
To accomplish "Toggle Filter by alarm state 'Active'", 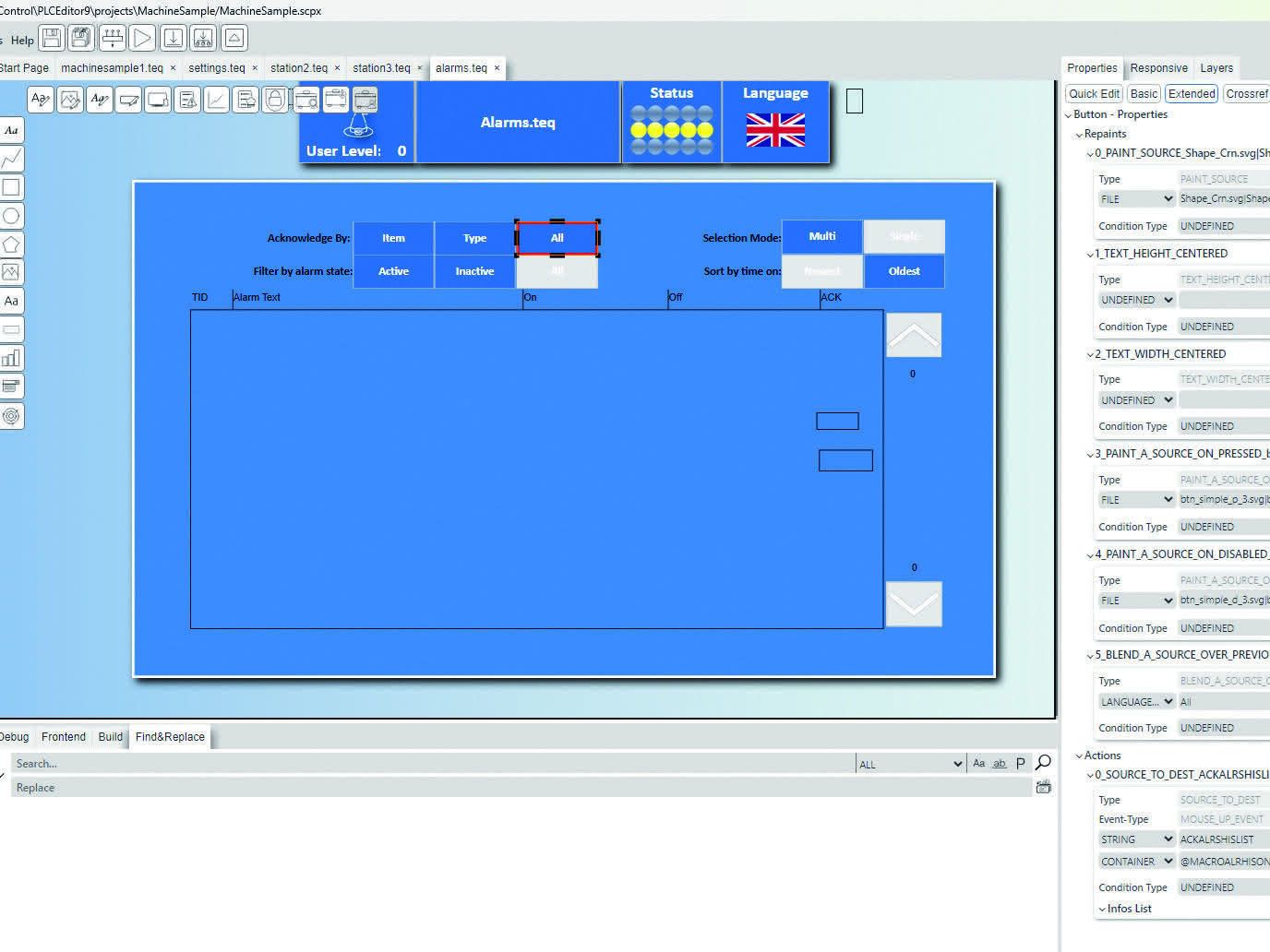I will click(393, 271).
